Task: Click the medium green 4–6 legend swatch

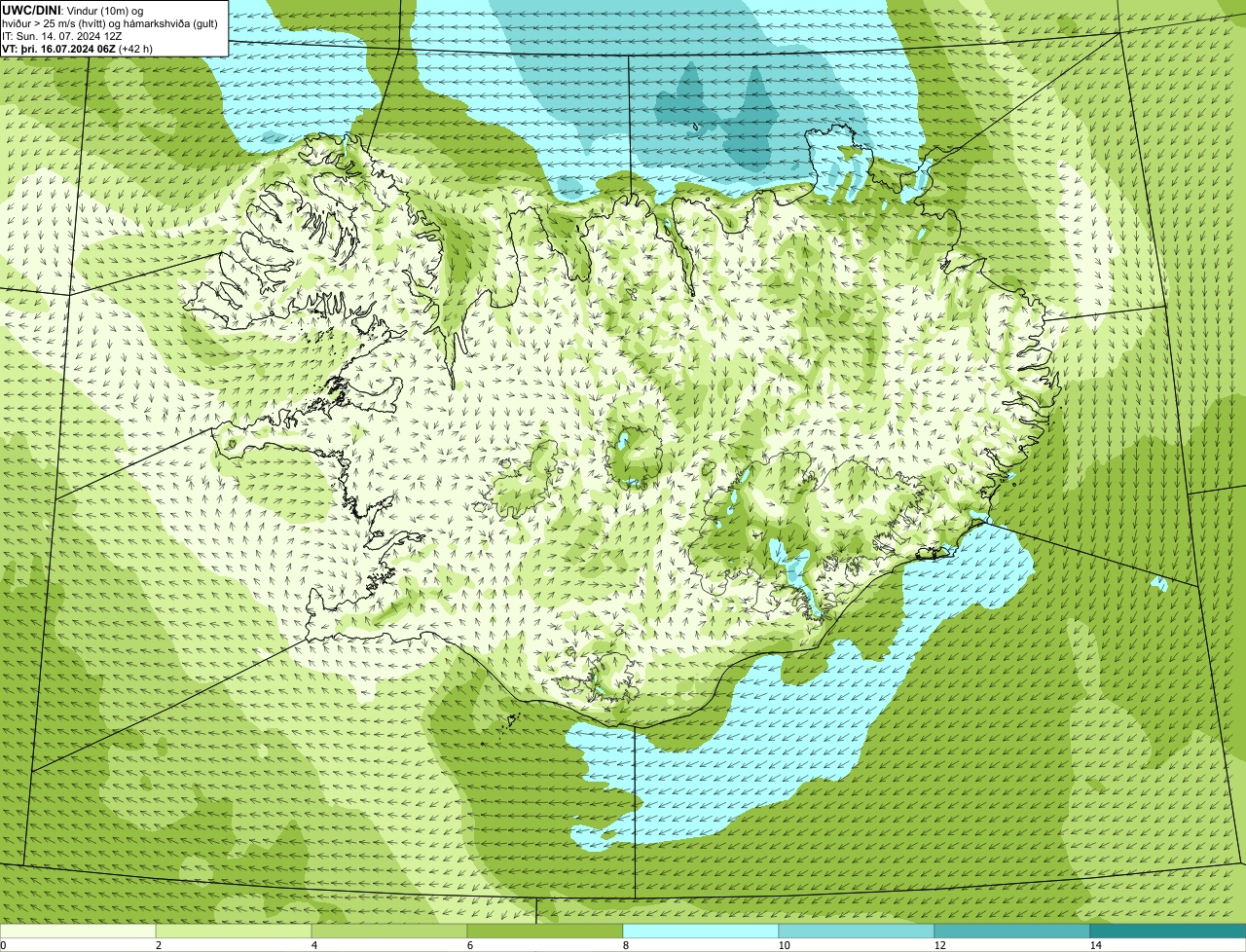Action: point(389,931)
